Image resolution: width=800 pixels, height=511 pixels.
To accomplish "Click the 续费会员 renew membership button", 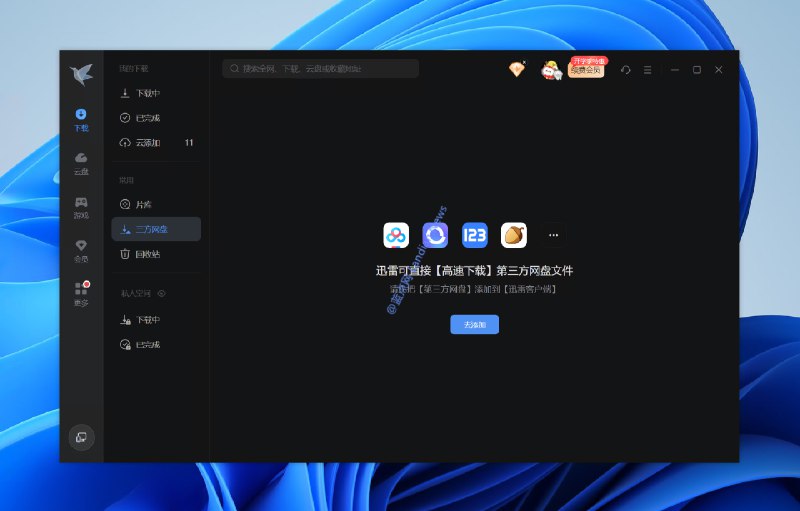I will pyautogui.click(x=587, y=70).
